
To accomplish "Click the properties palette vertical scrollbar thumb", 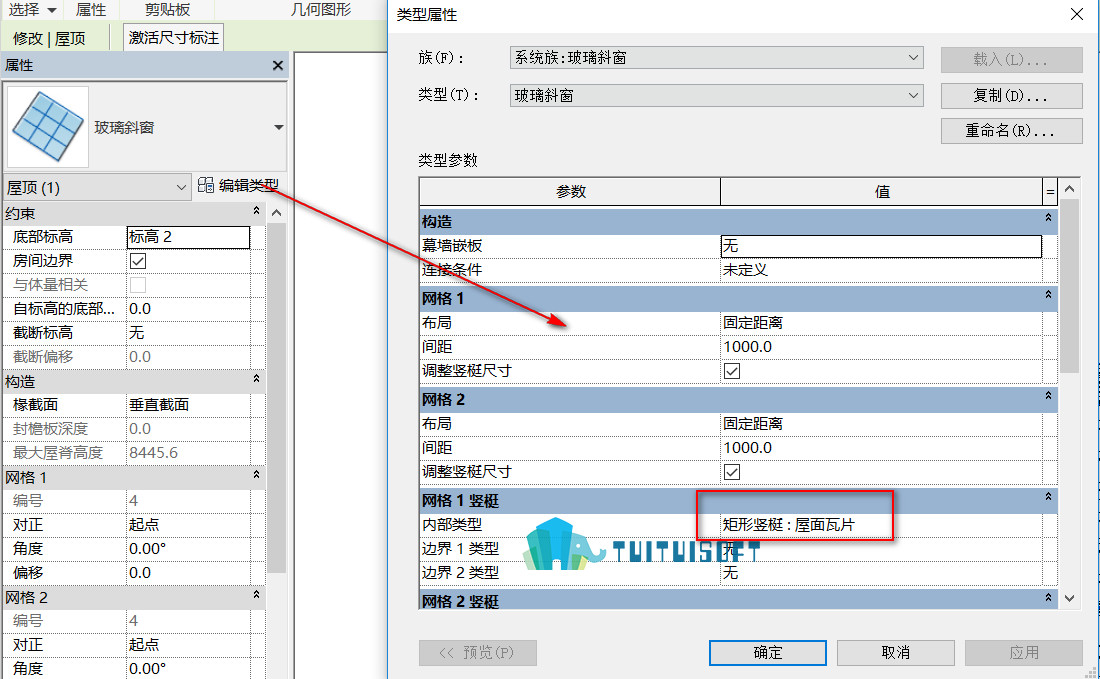I will tap(276, 398).
